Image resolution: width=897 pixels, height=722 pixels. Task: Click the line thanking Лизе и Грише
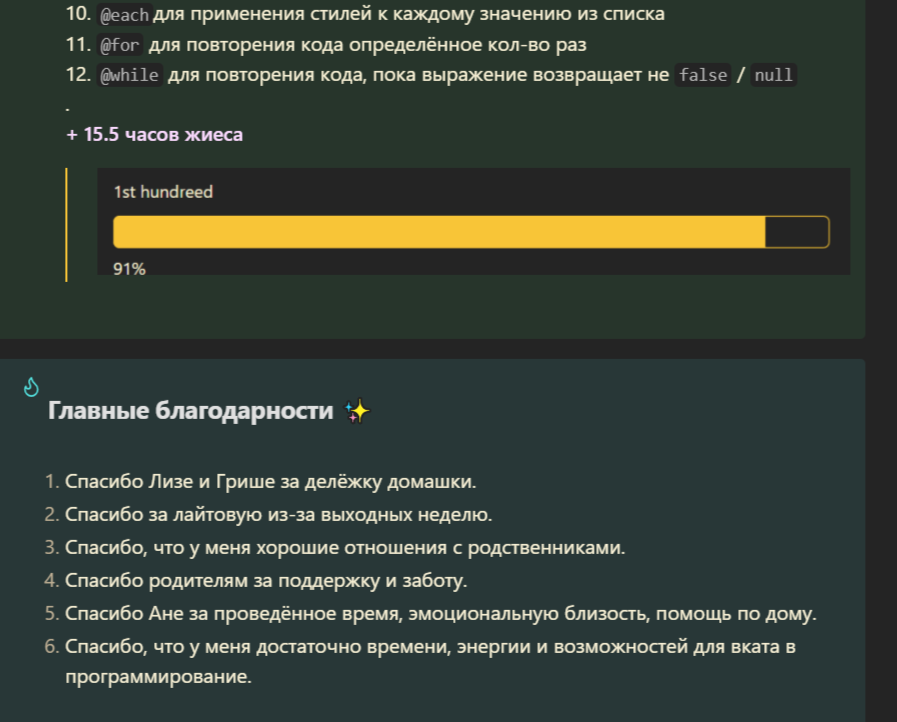pos(271,482)
